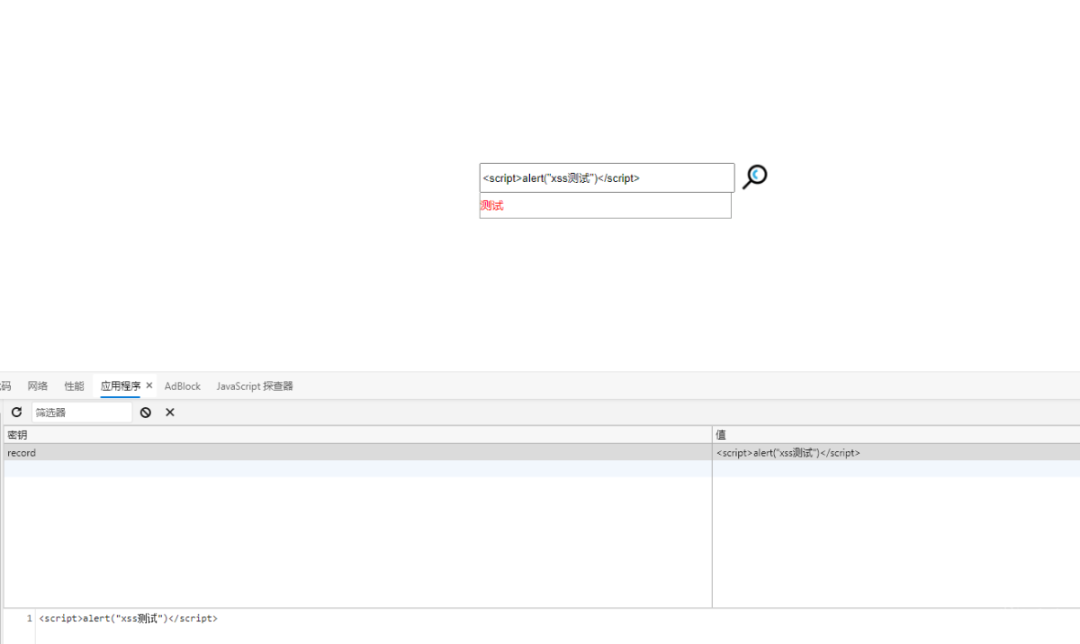
Task: Refresh the storage table with reload icon
Action: pos(17,412)
